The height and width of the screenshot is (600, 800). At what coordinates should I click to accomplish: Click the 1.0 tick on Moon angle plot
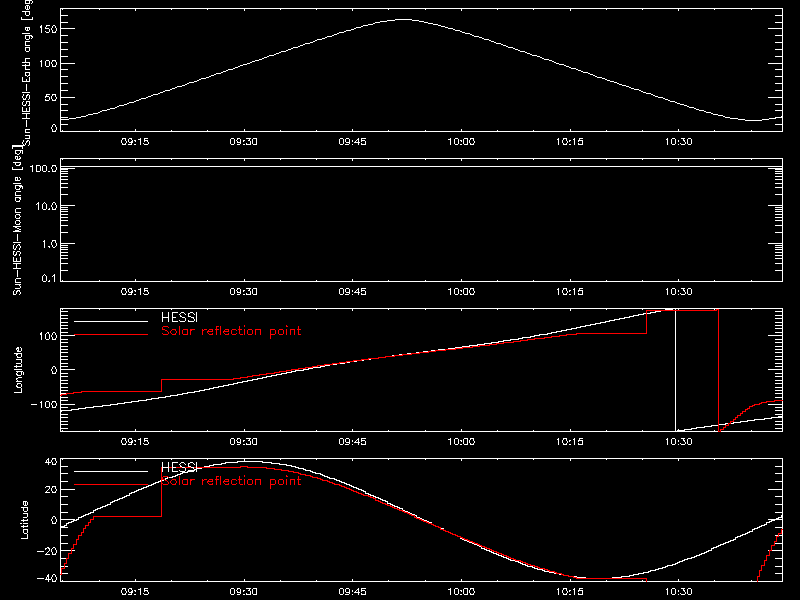pyautogui.click(x=49, y=244)
